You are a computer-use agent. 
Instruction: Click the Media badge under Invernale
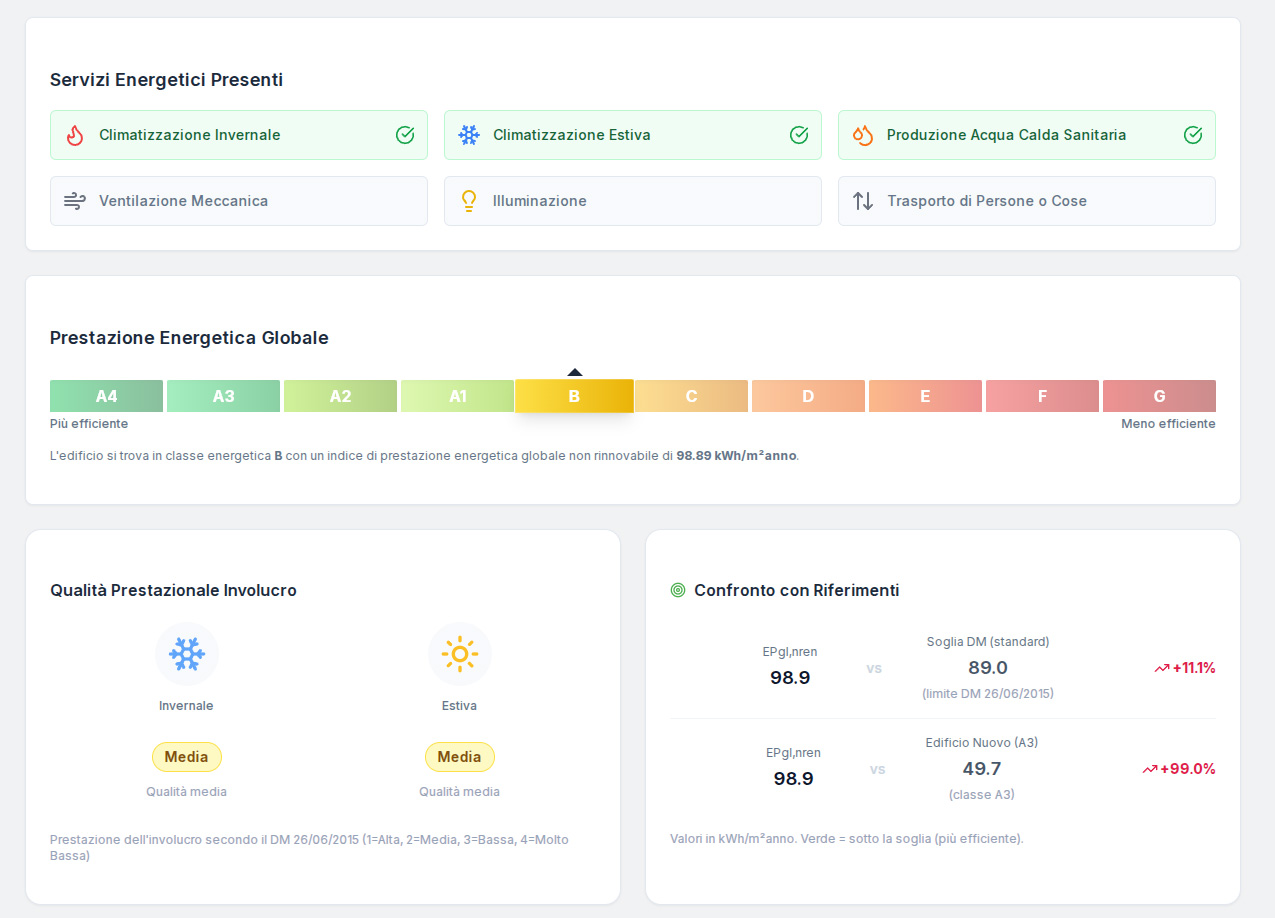(x=186, y=757)
